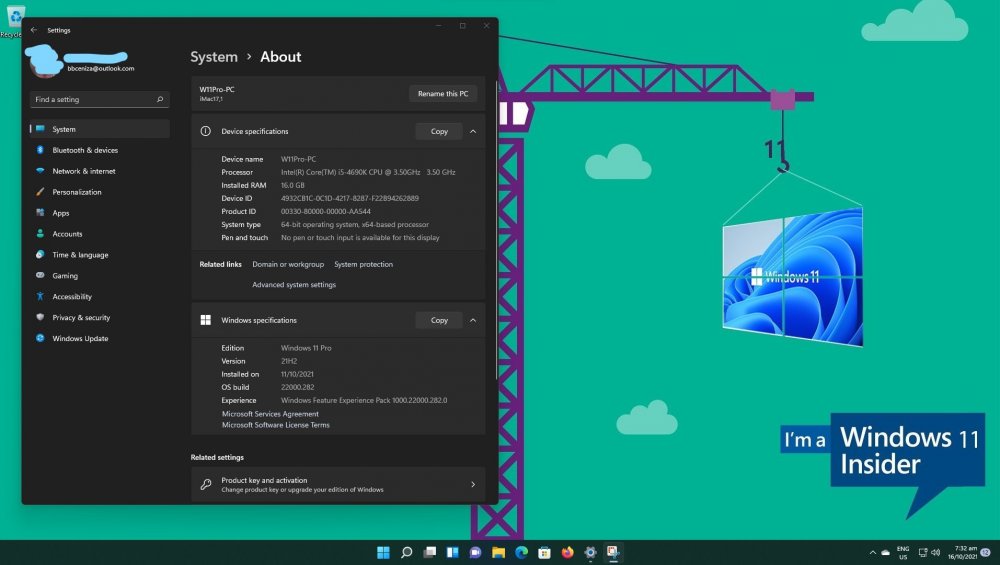1000x565 pixels.
Task: Click the System breadcrumb in the header
Action: tap(214, 57)
